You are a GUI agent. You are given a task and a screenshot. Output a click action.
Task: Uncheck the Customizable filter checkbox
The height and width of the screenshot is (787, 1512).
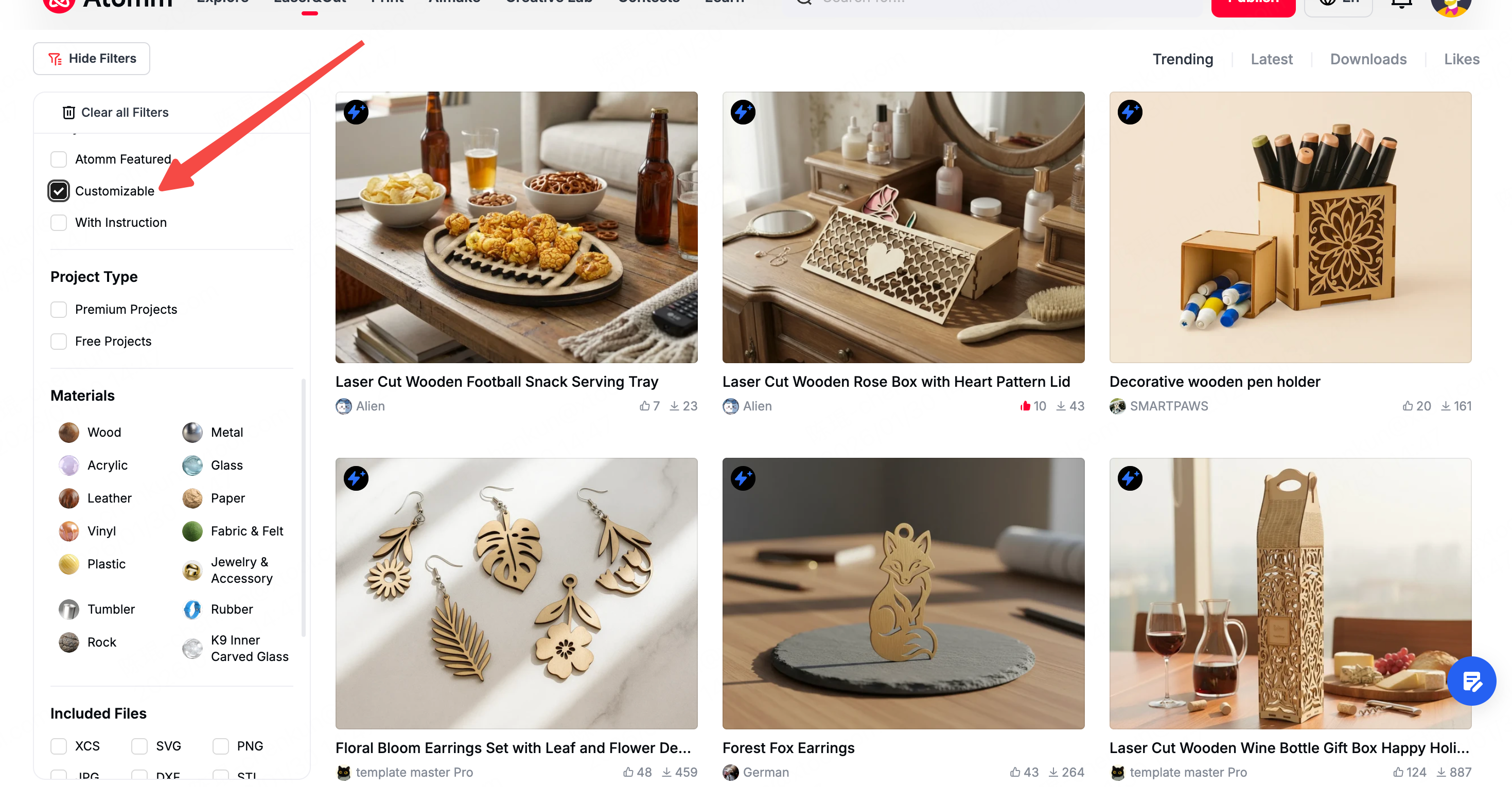click(59, 191)
